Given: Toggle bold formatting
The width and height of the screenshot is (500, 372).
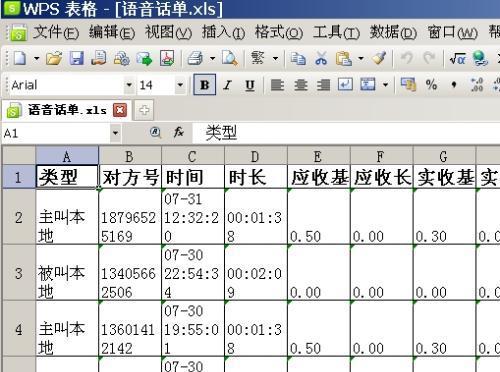Looking at the screenshot, I should pyautogui.click(x=205, y=85).
